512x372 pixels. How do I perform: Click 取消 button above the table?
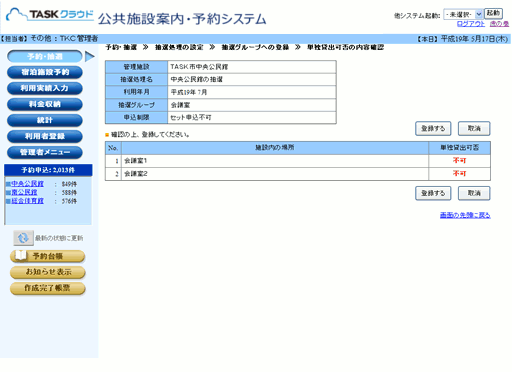(x=474, y=129)
